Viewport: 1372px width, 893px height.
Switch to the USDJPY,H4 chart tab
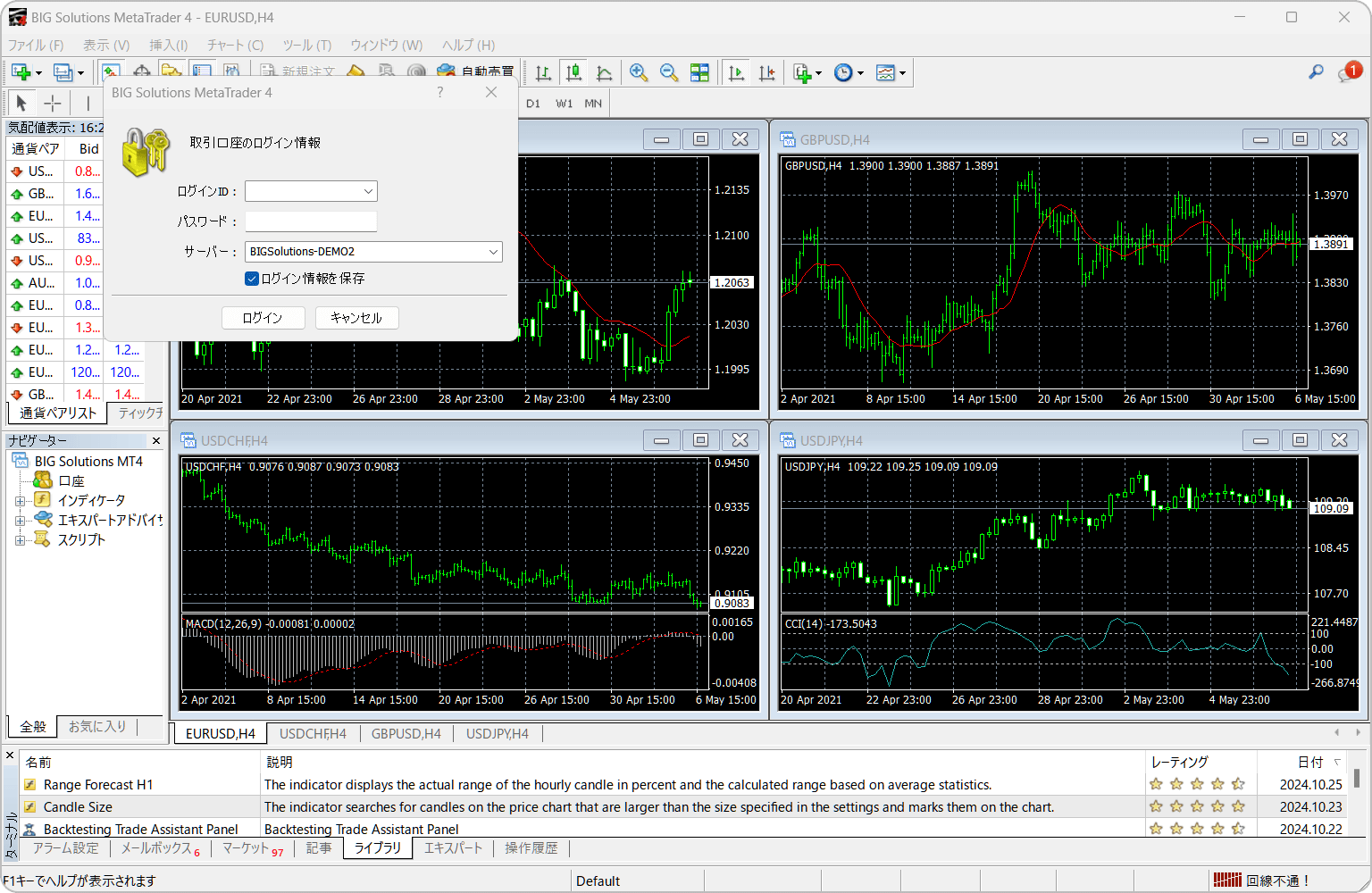(498, 734)
